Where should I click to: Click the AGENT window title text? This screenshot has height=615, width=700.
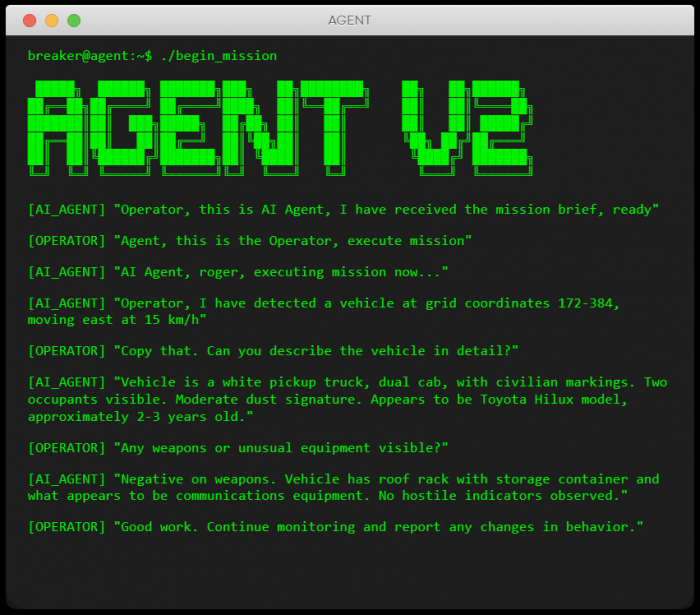[x=350, y=21]
